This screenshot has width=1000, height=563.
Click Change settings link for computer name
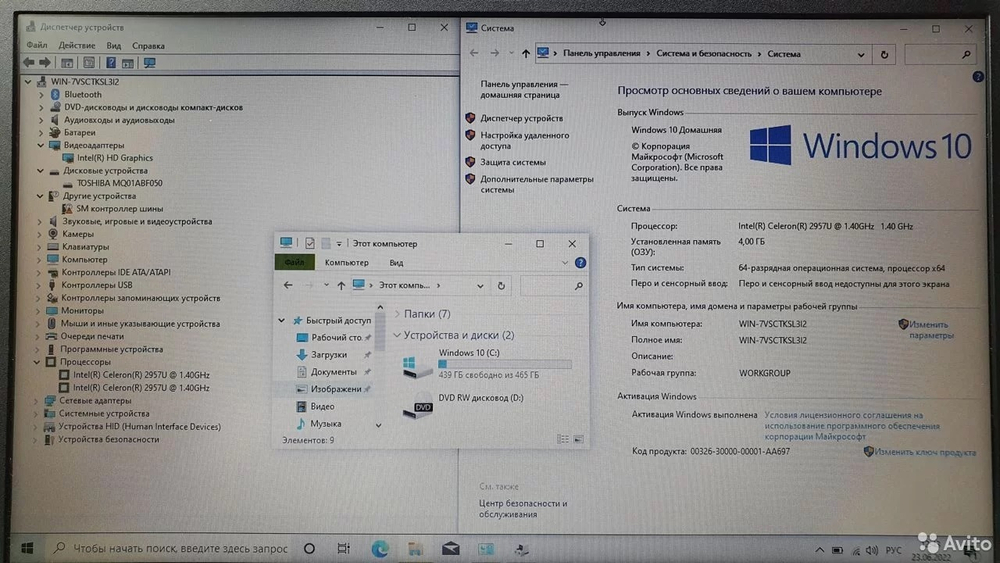point(930,330)
